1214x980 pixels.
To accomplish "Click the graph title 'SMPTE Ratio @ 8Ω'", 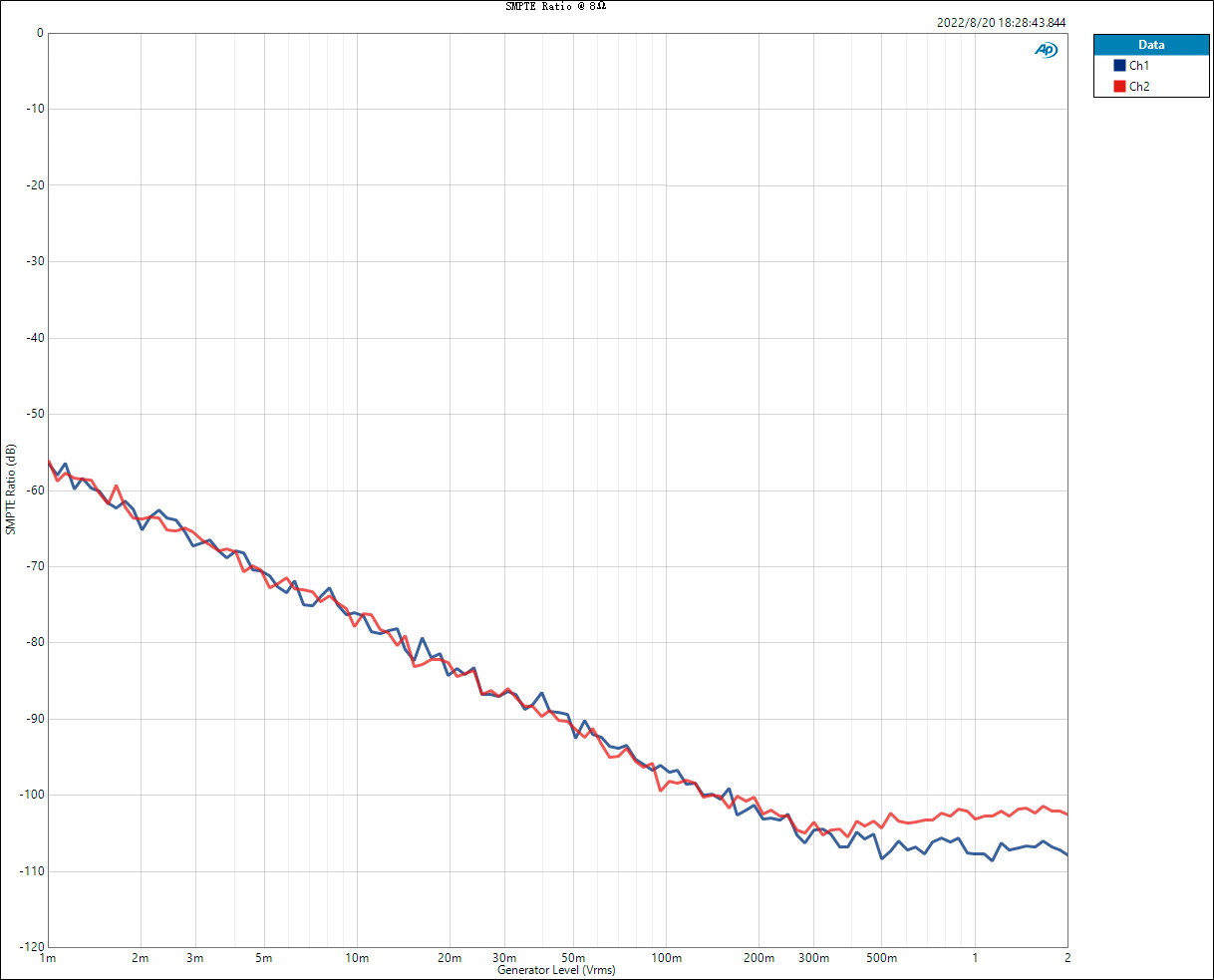I will click(555, 6).
